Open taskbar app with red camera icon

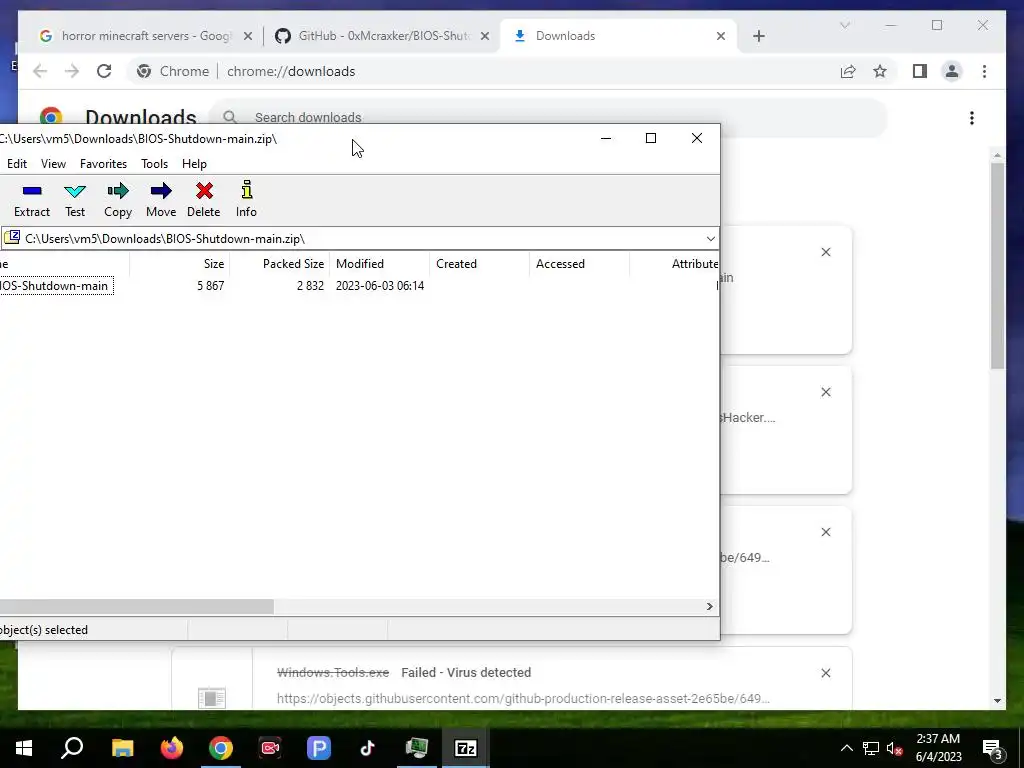(x=270, y=748)
